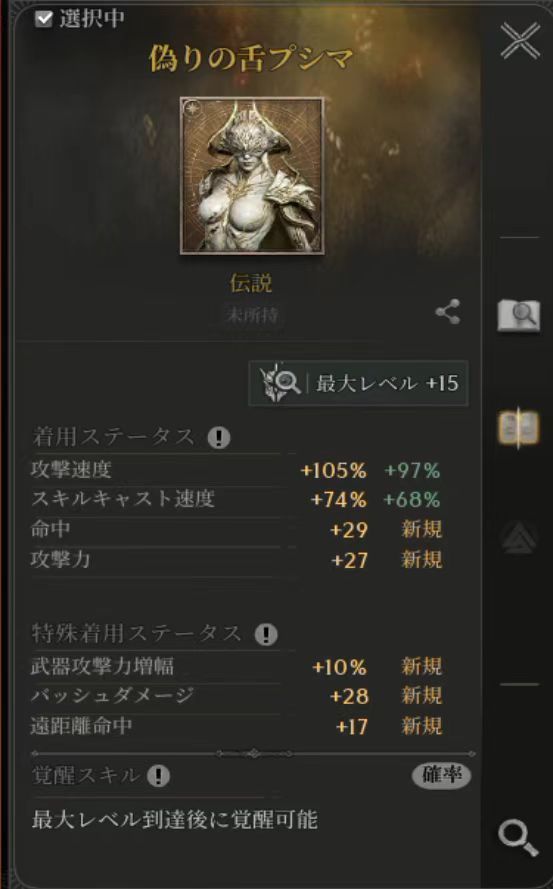This screenshot has width=553, height=889.
Task: Click the 最大レベル到達後に覚醒可能 text
Action: [x=174, y=819]
